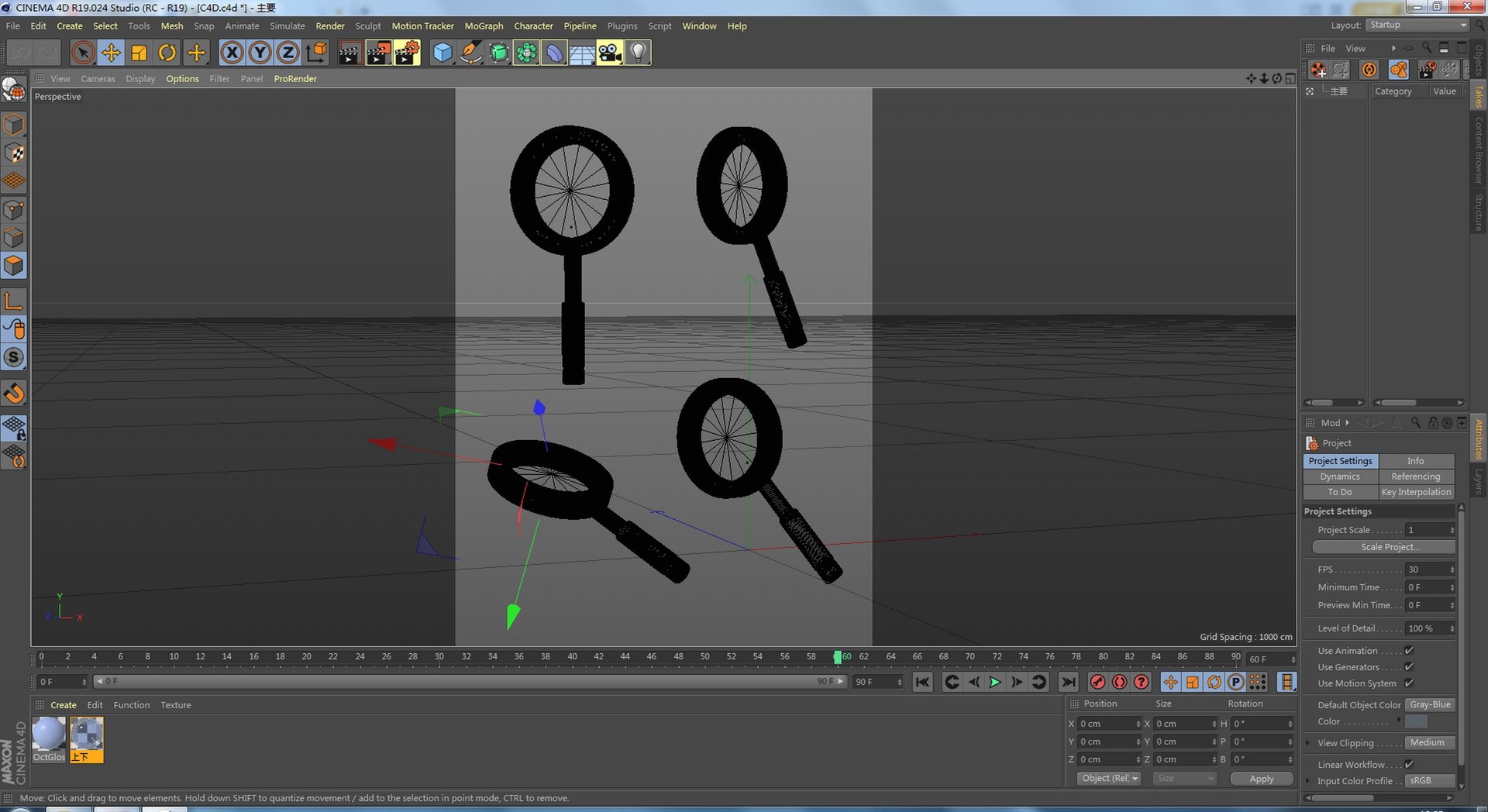Switch to Key Interpolation tab
Image resolution: width=1488 pixels, height=812 pixels.
click(x=1416, y=492)
